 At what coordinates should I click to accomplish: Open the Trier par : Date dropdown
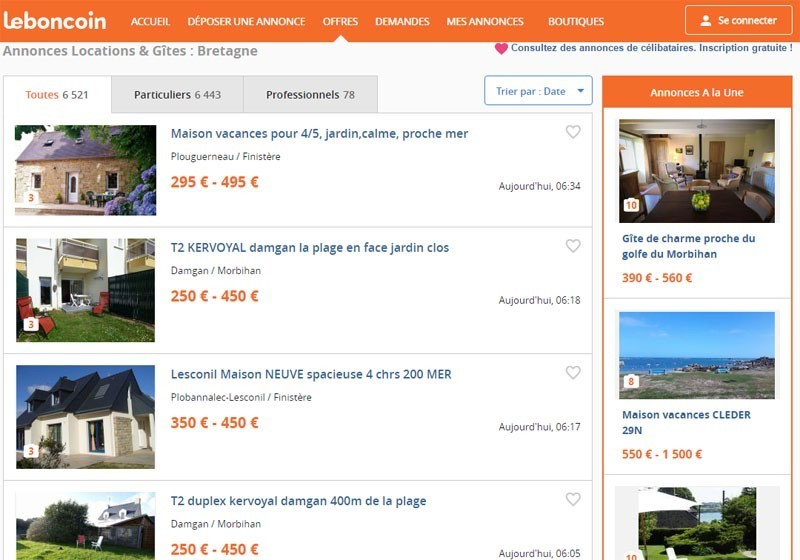click(x=538, y=91)
